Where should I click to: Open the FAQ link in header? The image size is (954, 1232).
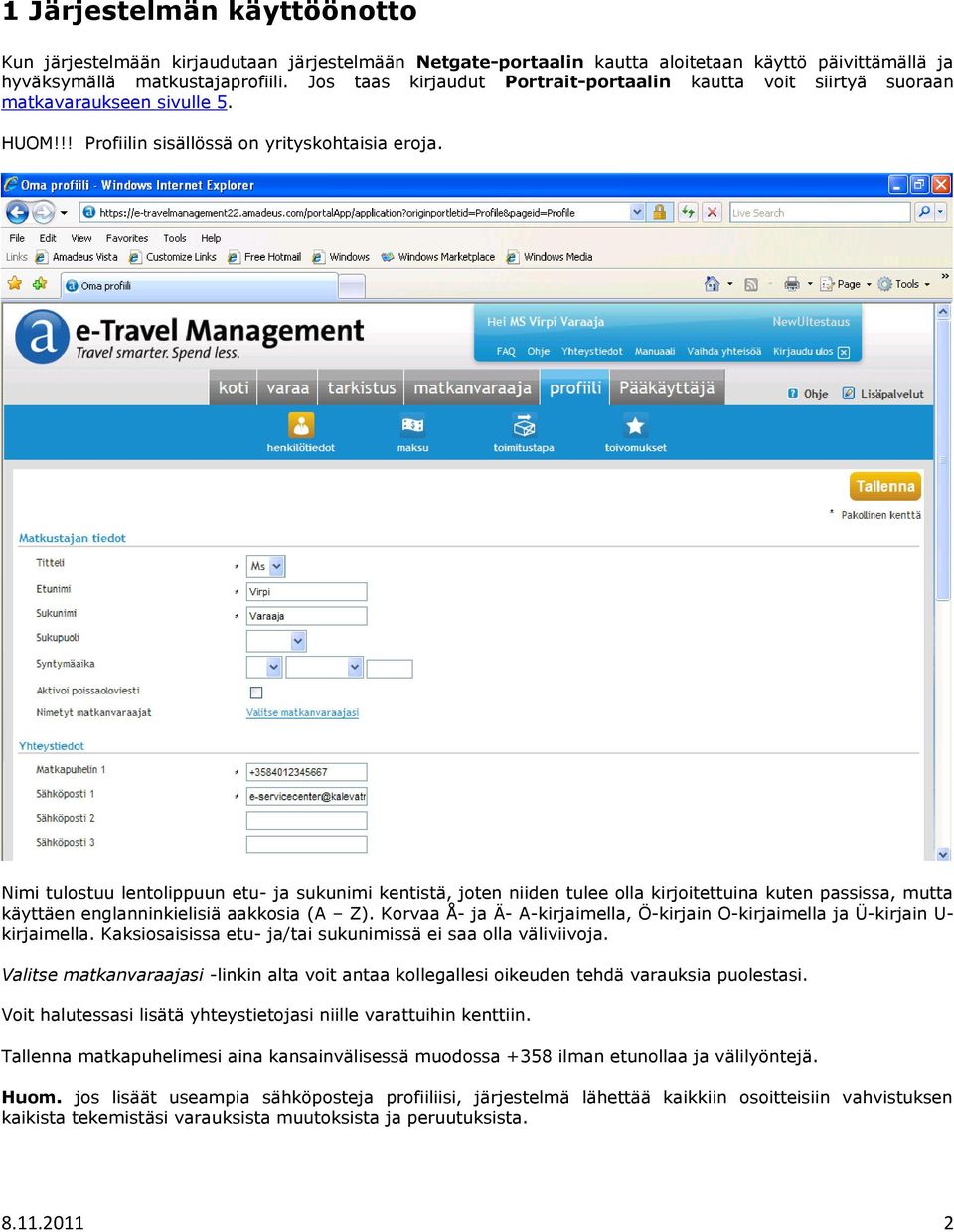pyautogui.click(x=506, y=352)
